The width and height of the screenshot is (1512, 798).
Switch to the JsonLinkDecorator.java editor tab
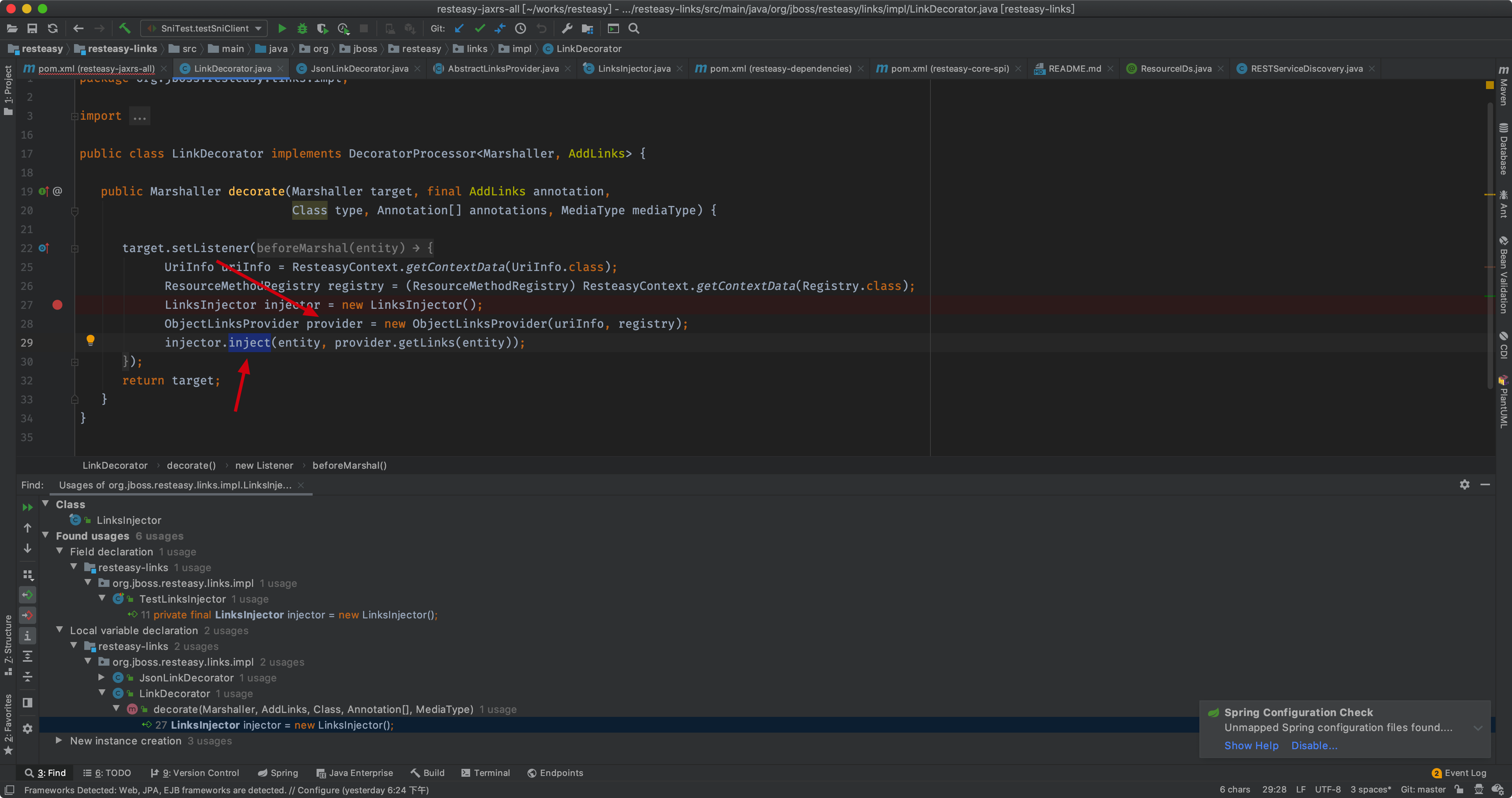pos(359,69)
